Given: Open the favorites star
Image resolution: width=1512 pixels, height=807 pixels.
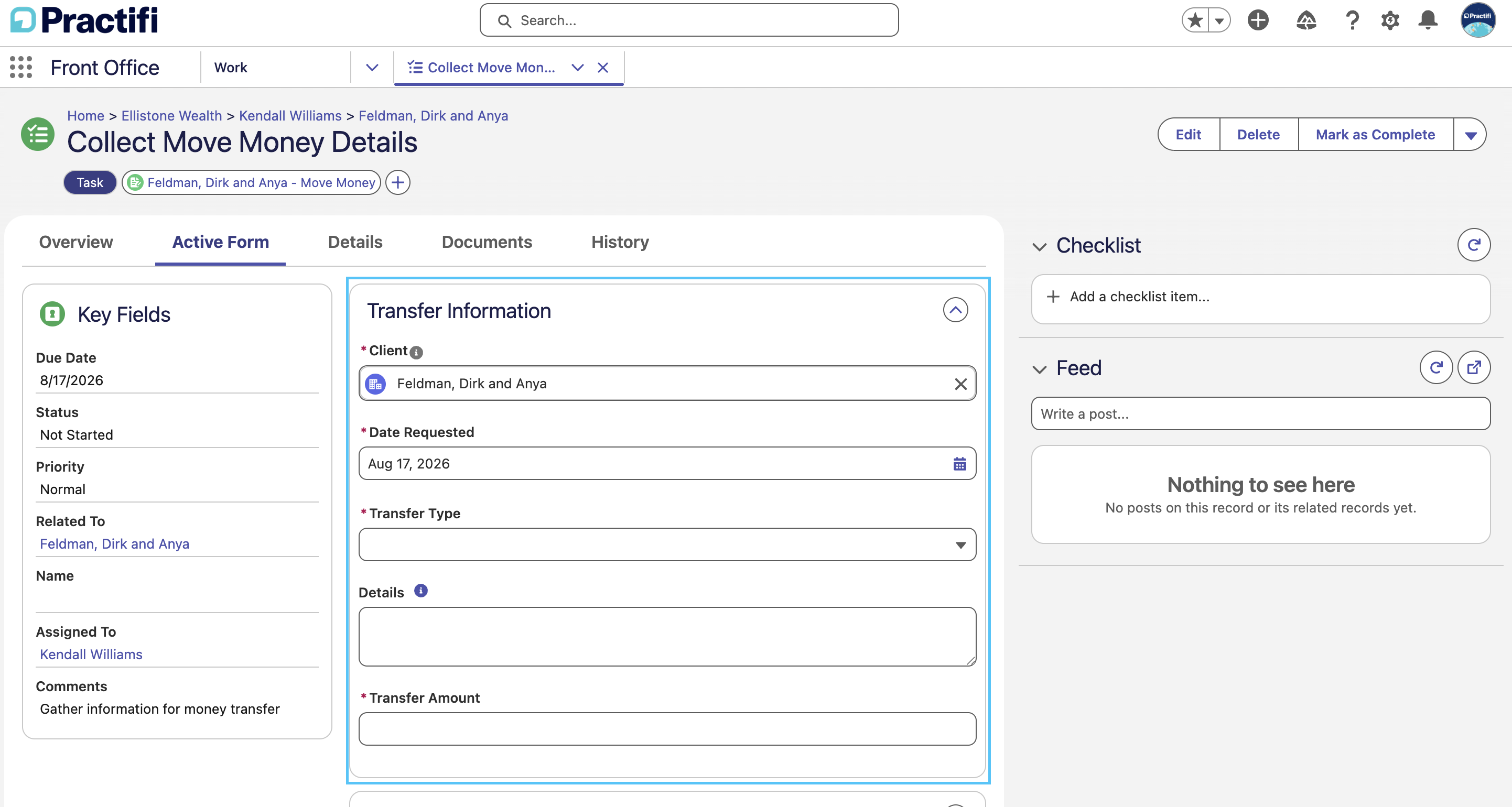Looking at the screenshot, I should pyautogui.click(x=1195, y=20).
